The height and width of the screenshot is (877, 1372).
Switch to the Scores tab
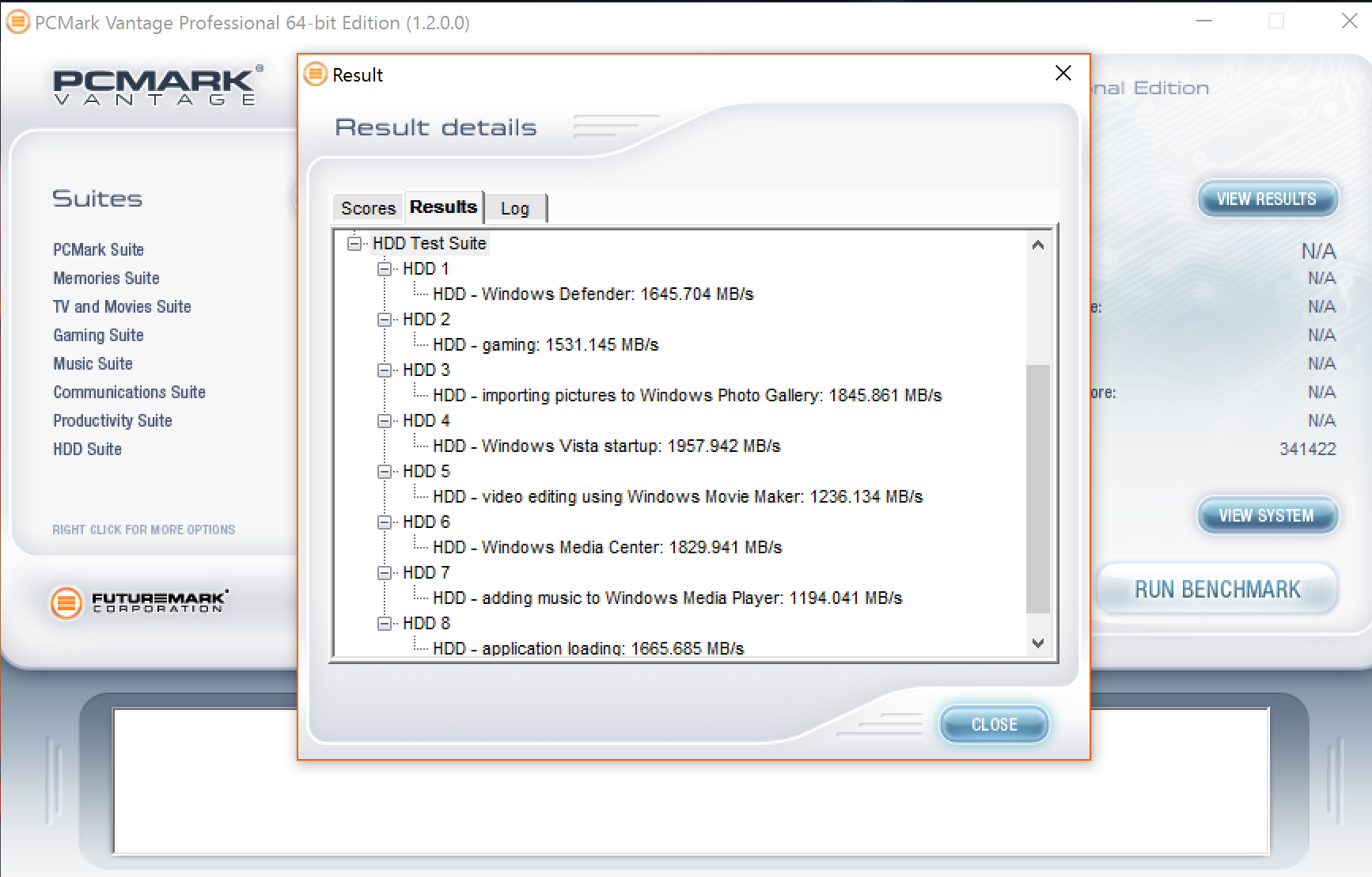point(368,208)
